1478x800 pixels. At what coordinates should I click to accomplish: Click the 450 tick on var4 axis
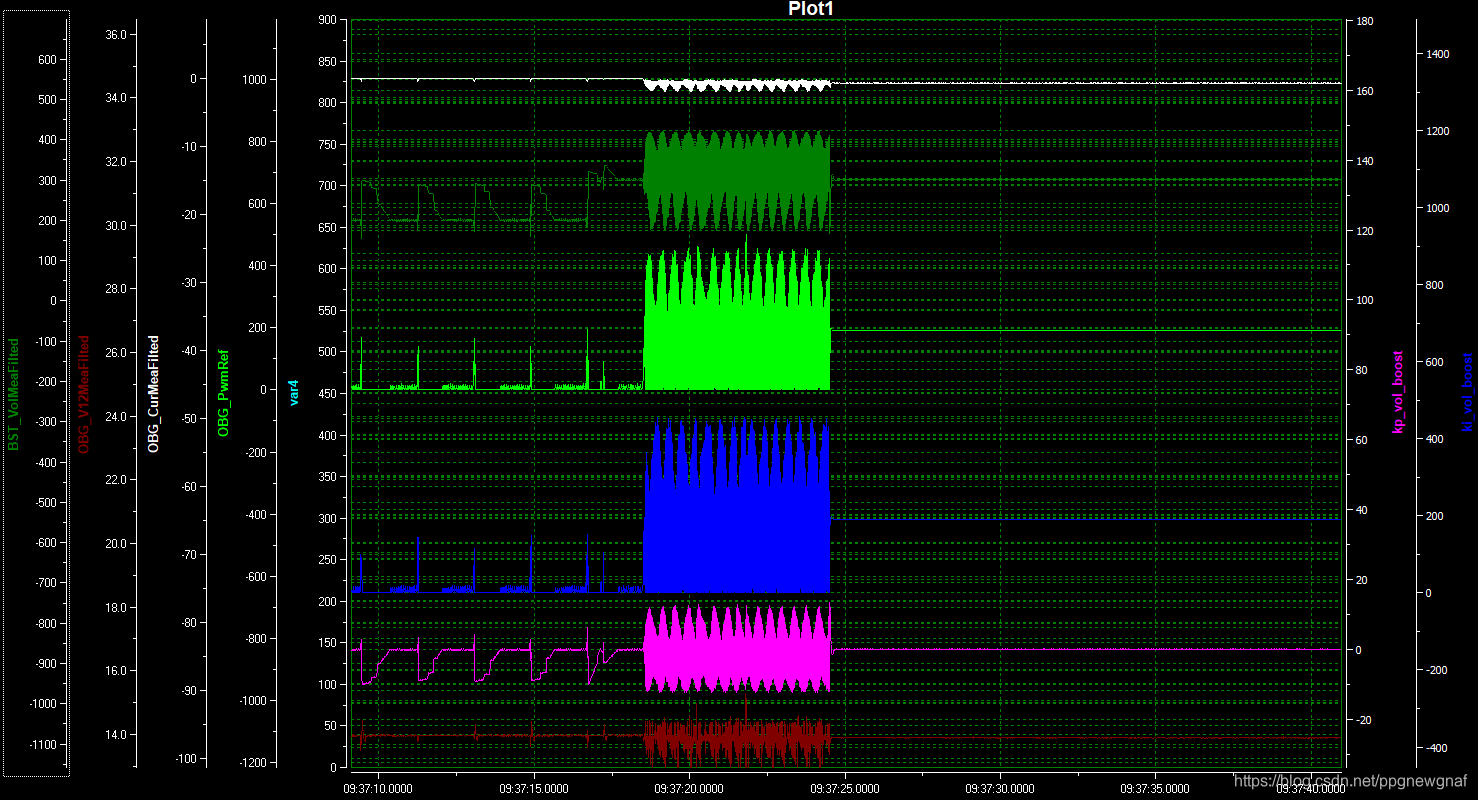pos(325,393)
